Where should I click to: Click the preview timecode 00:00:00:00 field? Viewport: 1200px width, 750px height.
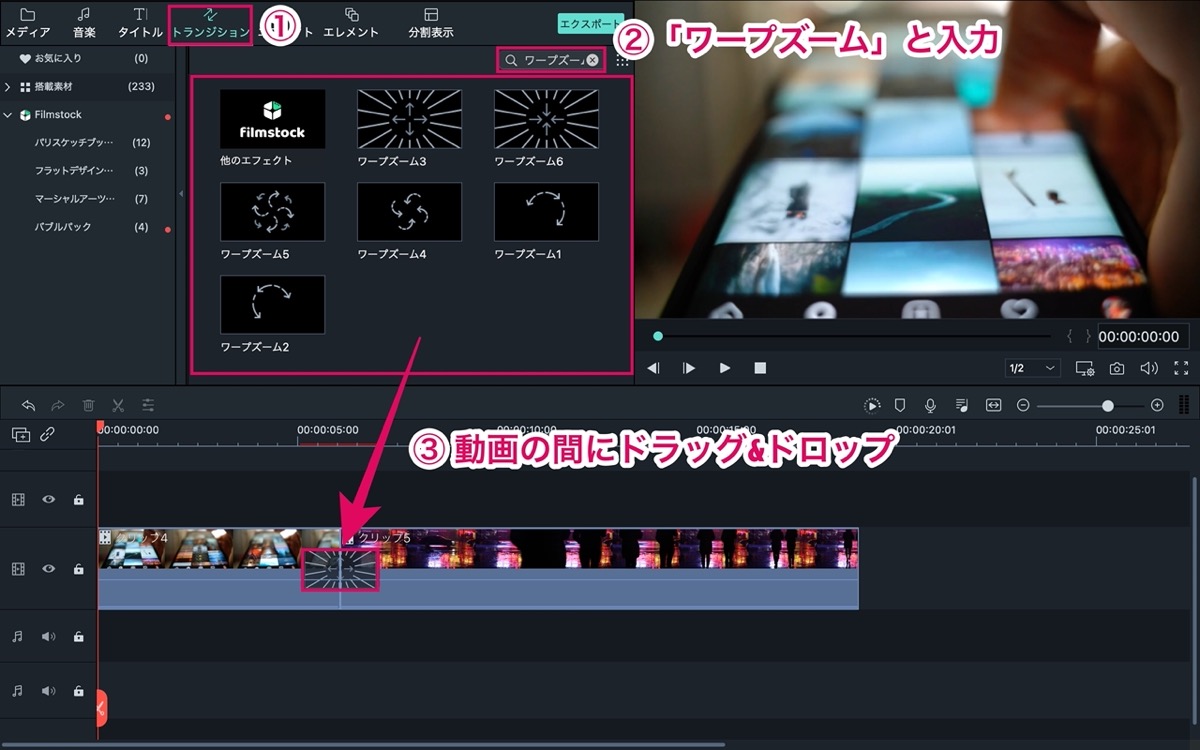click(x=1144, y=336)
